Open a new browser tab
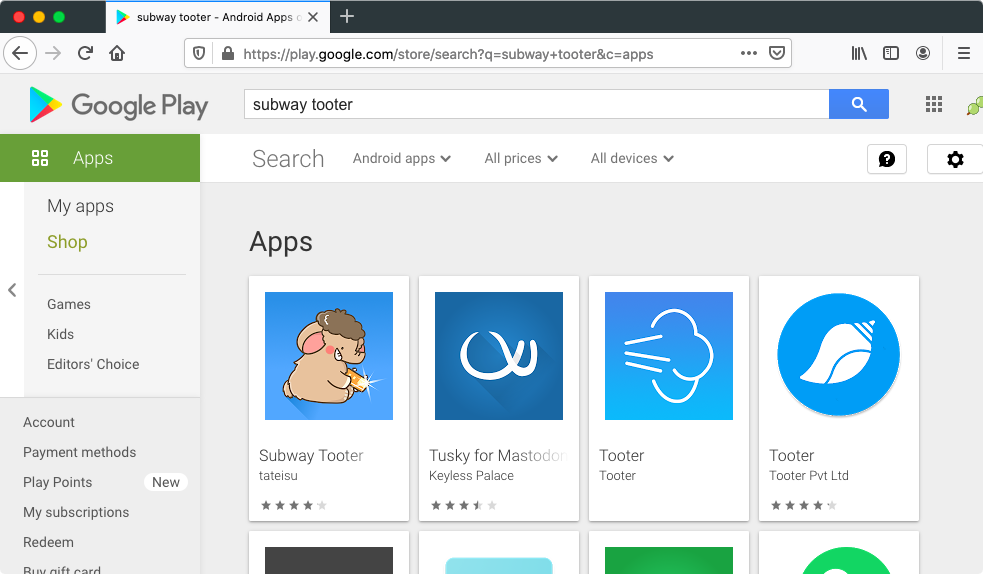This screenshot has height=574, width=983. click(x=347, y=16)
